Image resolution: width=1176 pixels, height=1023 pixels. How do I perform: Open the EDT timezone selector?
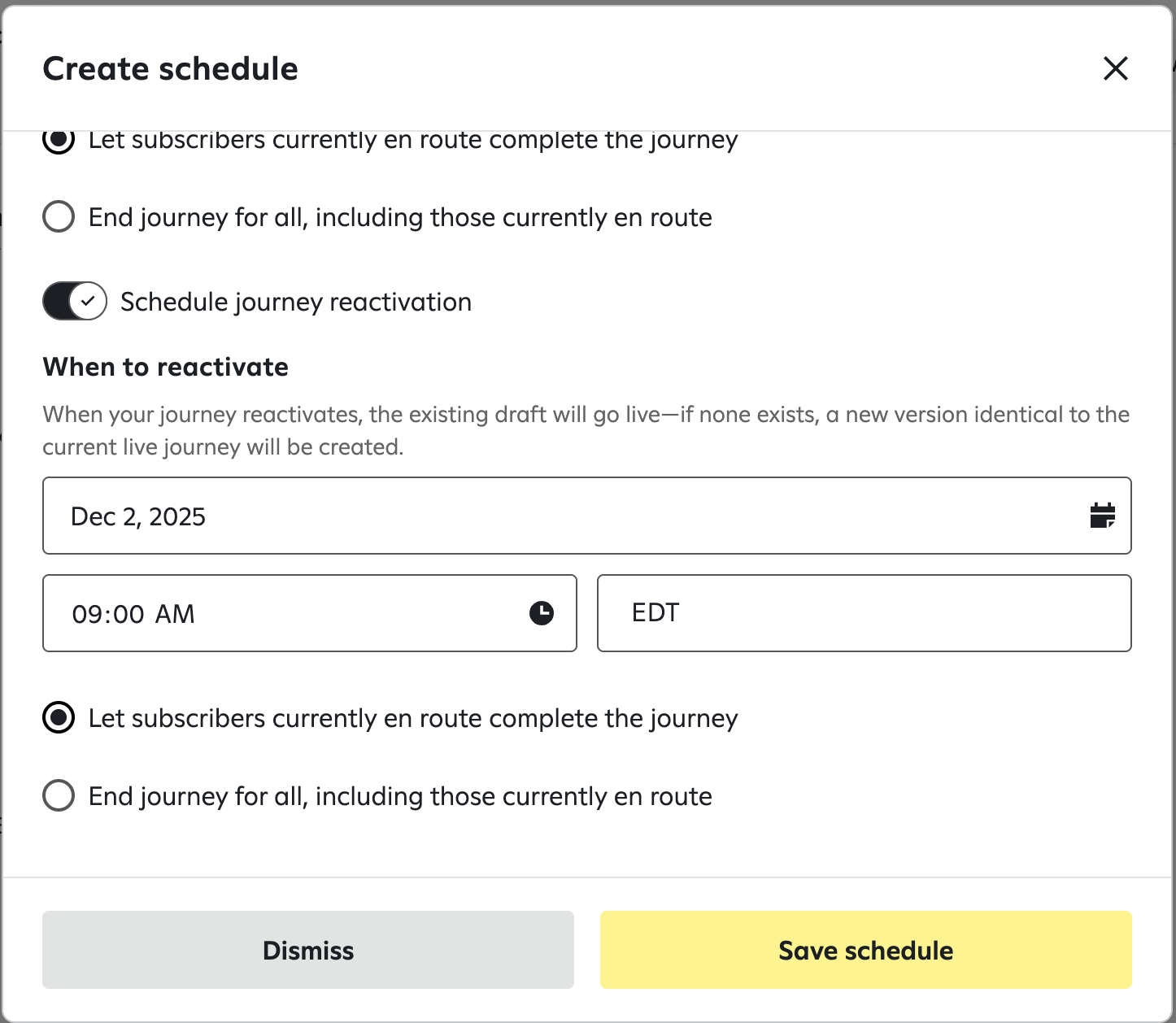(864, 613)
